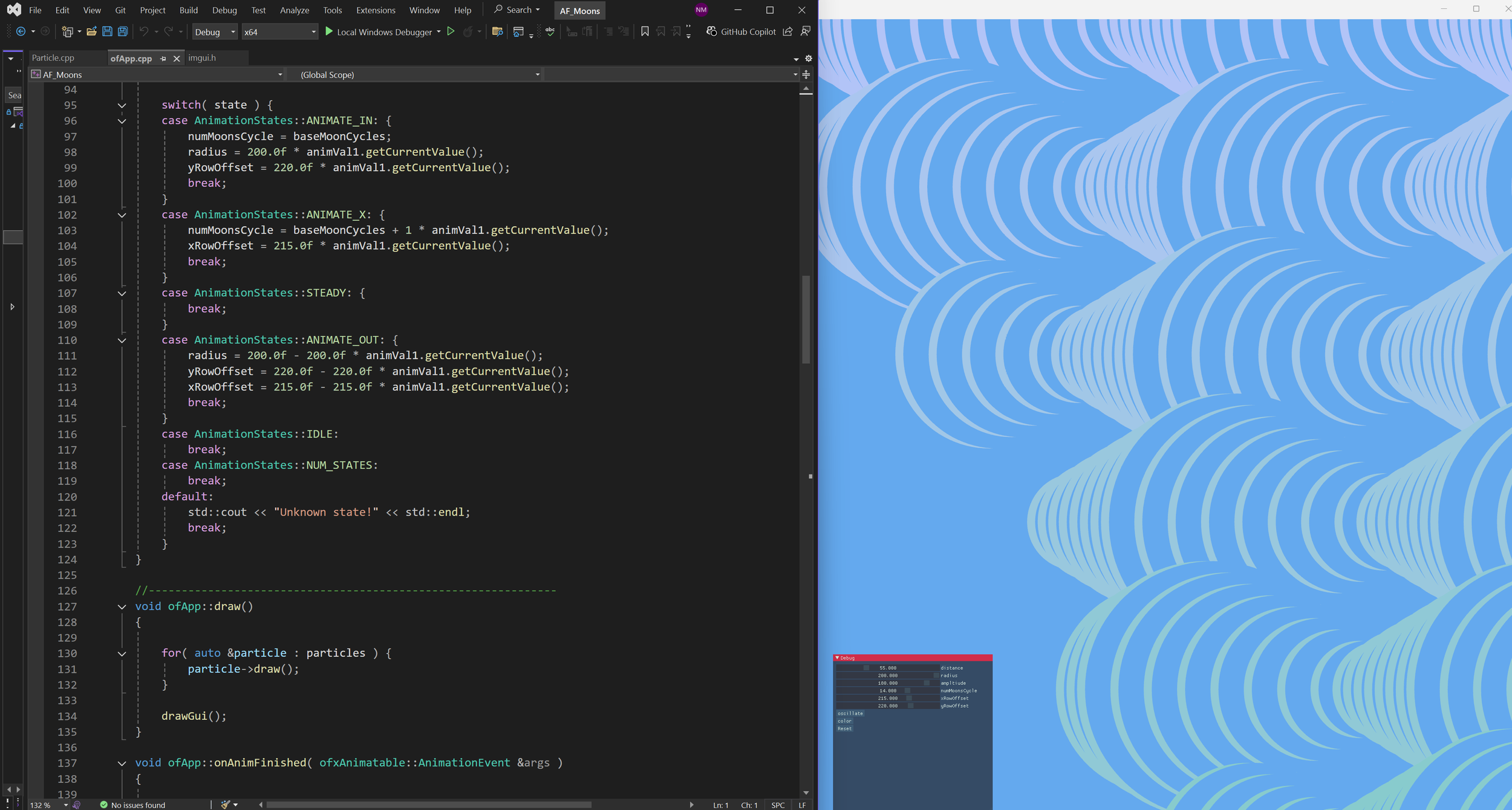This screenshot has width=1512, height=810.
Task: Click the Undo arrow icon
Action: click(144, 31)
